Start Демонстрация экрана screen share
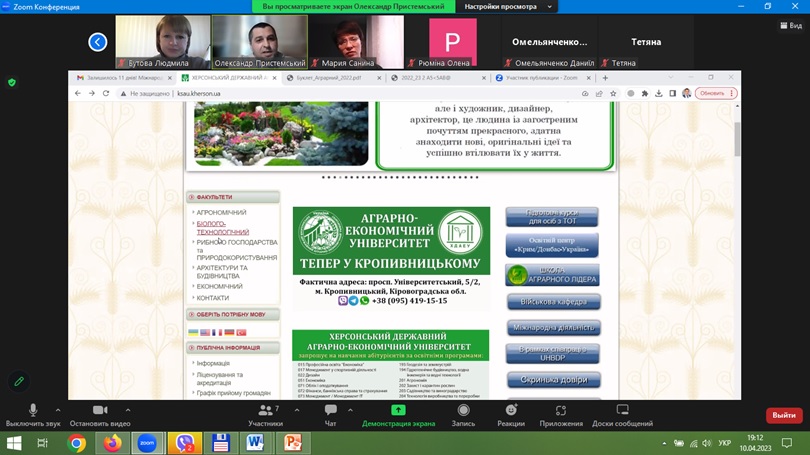Screen dimensions: 810x455 [398, 415]
